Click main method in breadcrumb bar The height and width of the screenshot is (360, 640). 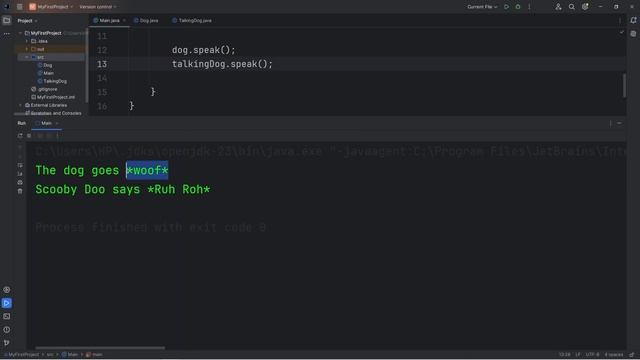[94, 355]
